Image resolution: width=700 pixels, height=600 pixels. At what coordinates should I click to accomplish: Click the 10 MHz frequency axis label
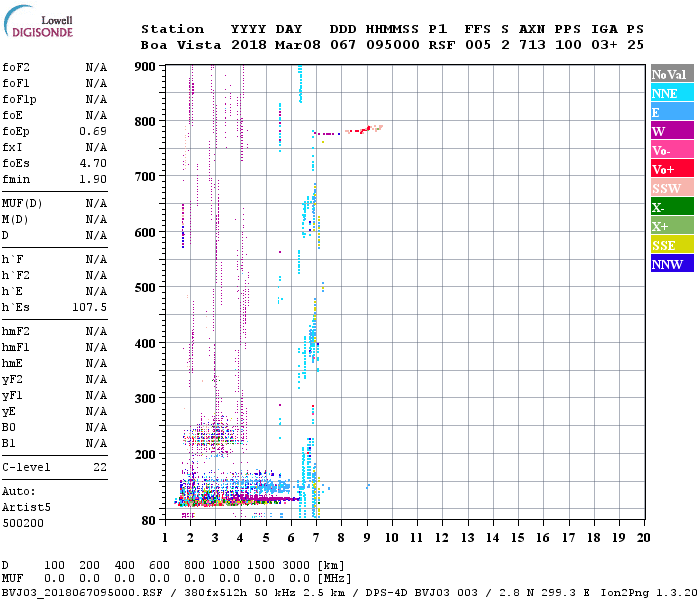[x=392, y=538]
